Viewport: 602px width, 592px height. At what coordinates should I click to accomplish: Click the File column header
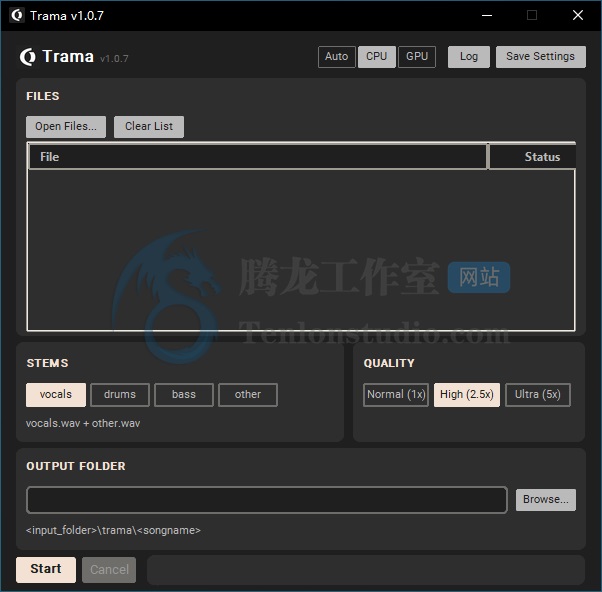[x=258, y=157]
